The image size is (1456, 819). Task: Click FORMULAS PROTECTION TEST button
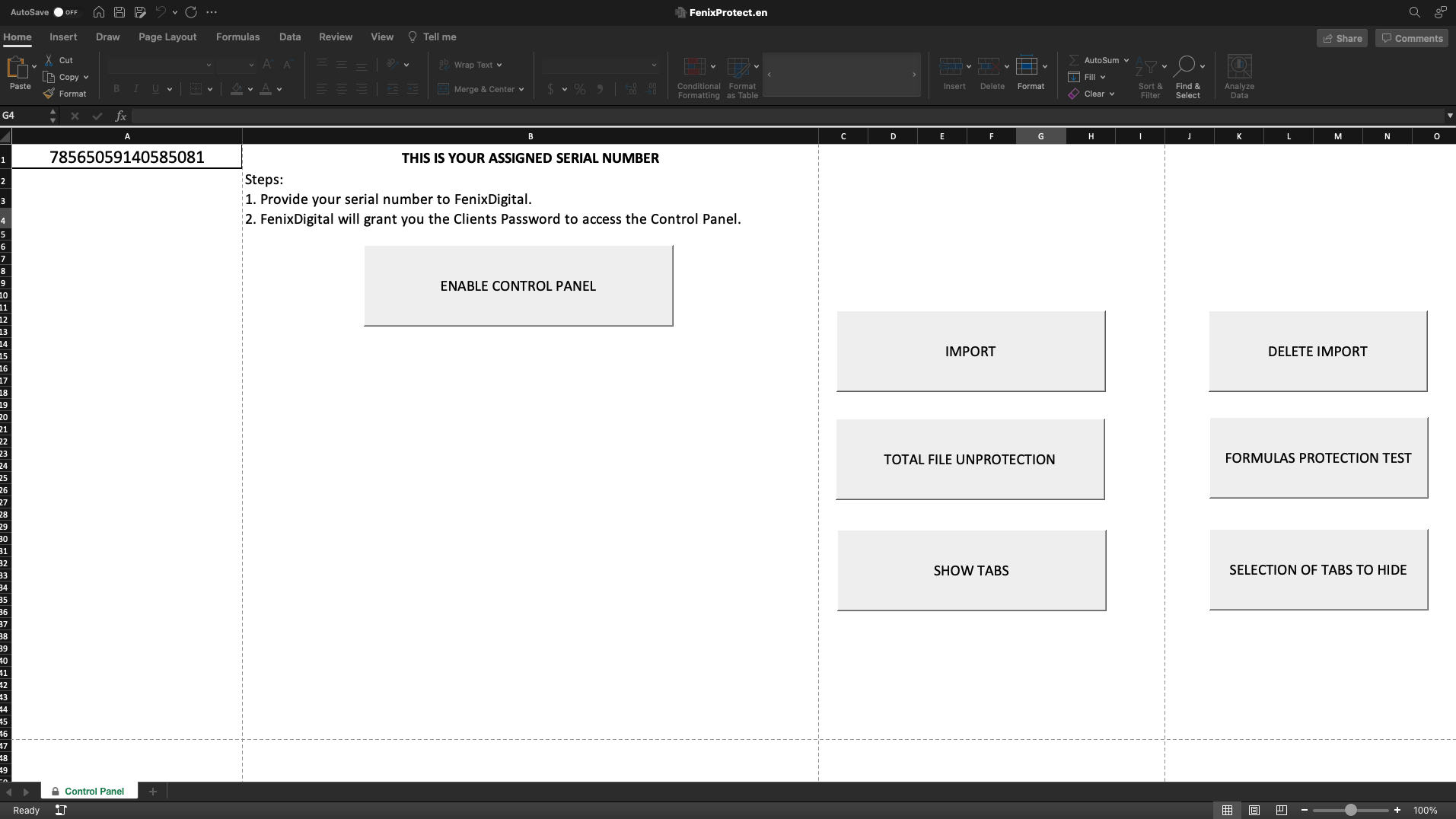coord(1318,458)
